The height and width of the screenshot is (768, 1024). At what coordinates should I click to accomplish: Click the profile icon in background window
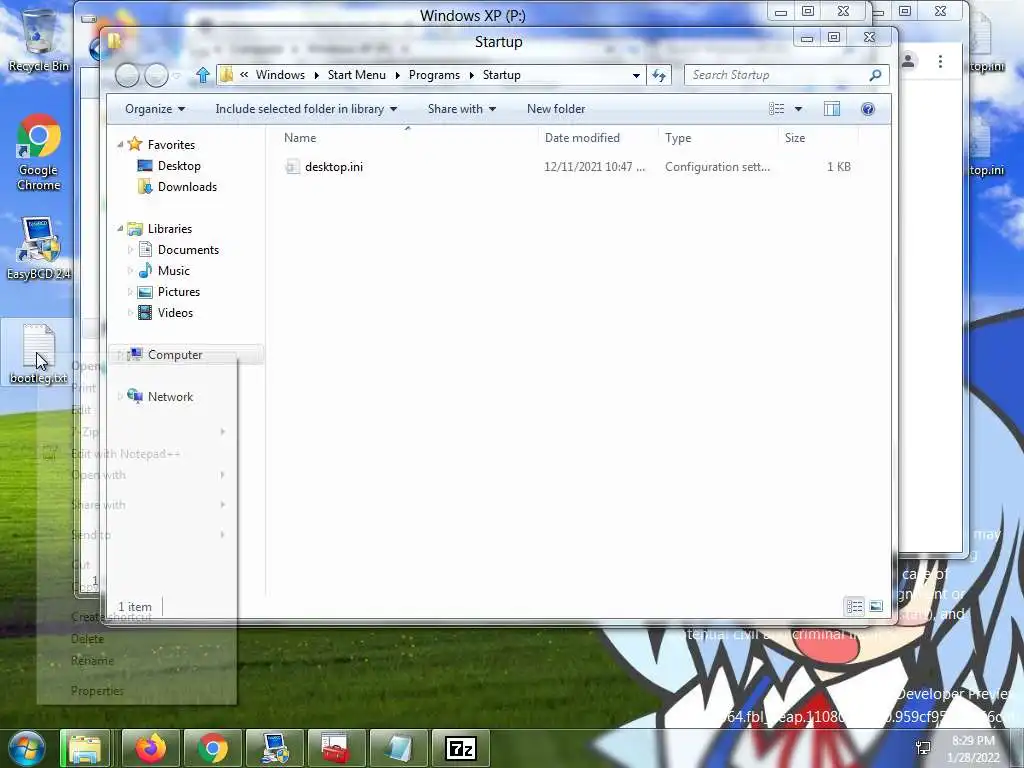908,61
